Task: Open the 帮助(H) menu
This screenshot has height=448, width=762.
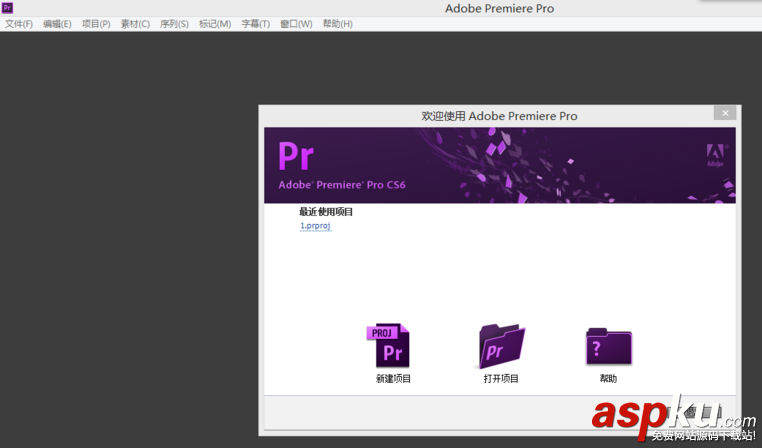Action: pos(338,24)
